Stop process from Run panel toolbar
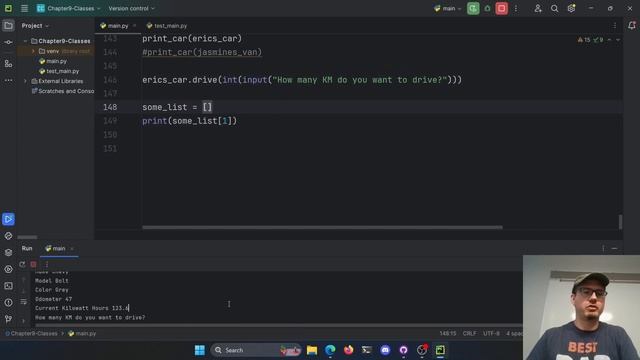640x360 pixels. pyautogui.click(x=33, y=264)
